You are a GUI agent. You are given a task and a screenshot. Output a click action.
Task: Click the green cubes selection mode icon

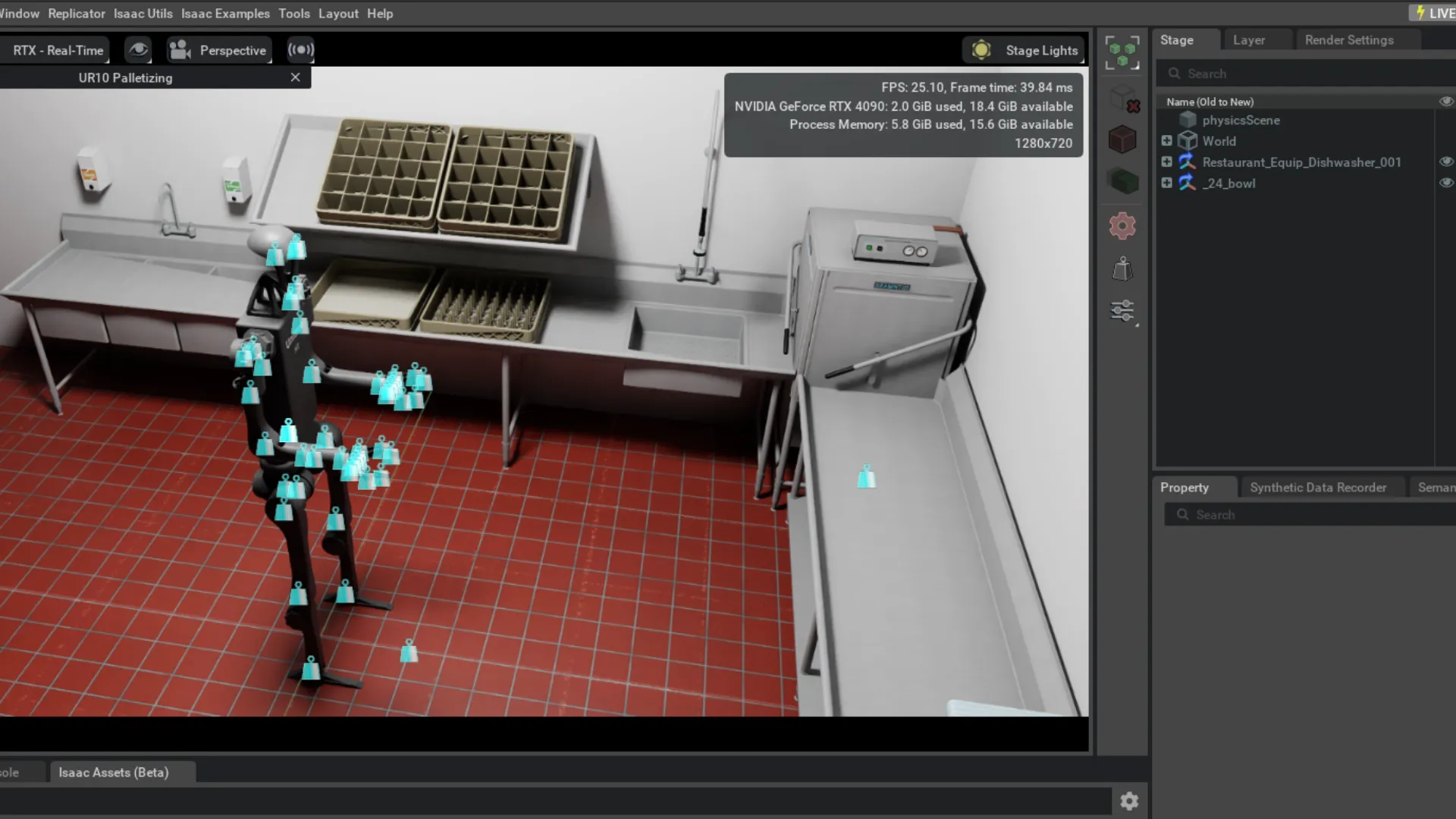click(1122, 53)
